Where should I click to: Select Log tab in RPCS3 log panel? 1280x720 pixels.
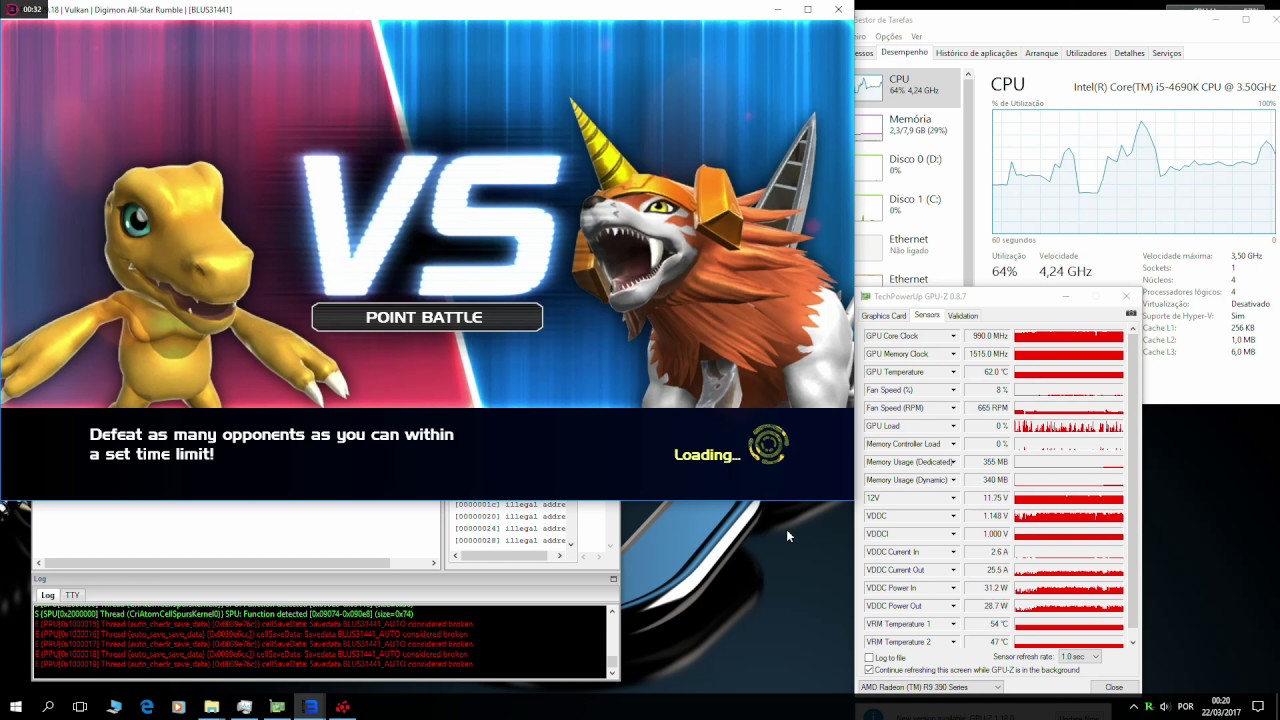click(x=47, y=595)
